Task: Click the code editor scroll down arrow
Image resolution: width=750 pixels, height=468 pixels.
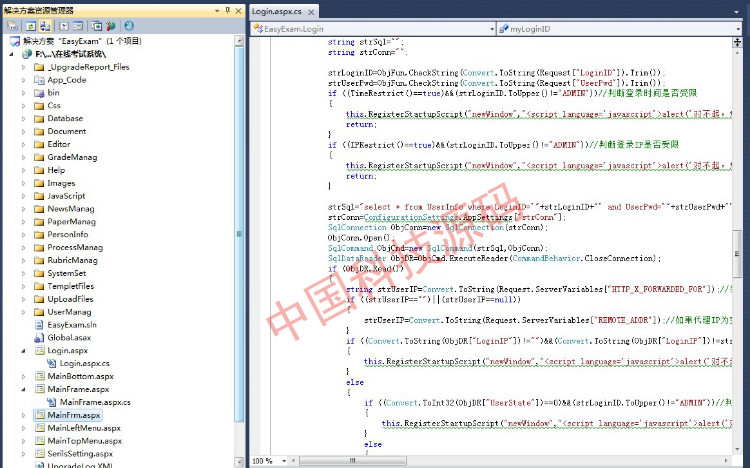Action: pyautogui.click(x=737, y=449)
